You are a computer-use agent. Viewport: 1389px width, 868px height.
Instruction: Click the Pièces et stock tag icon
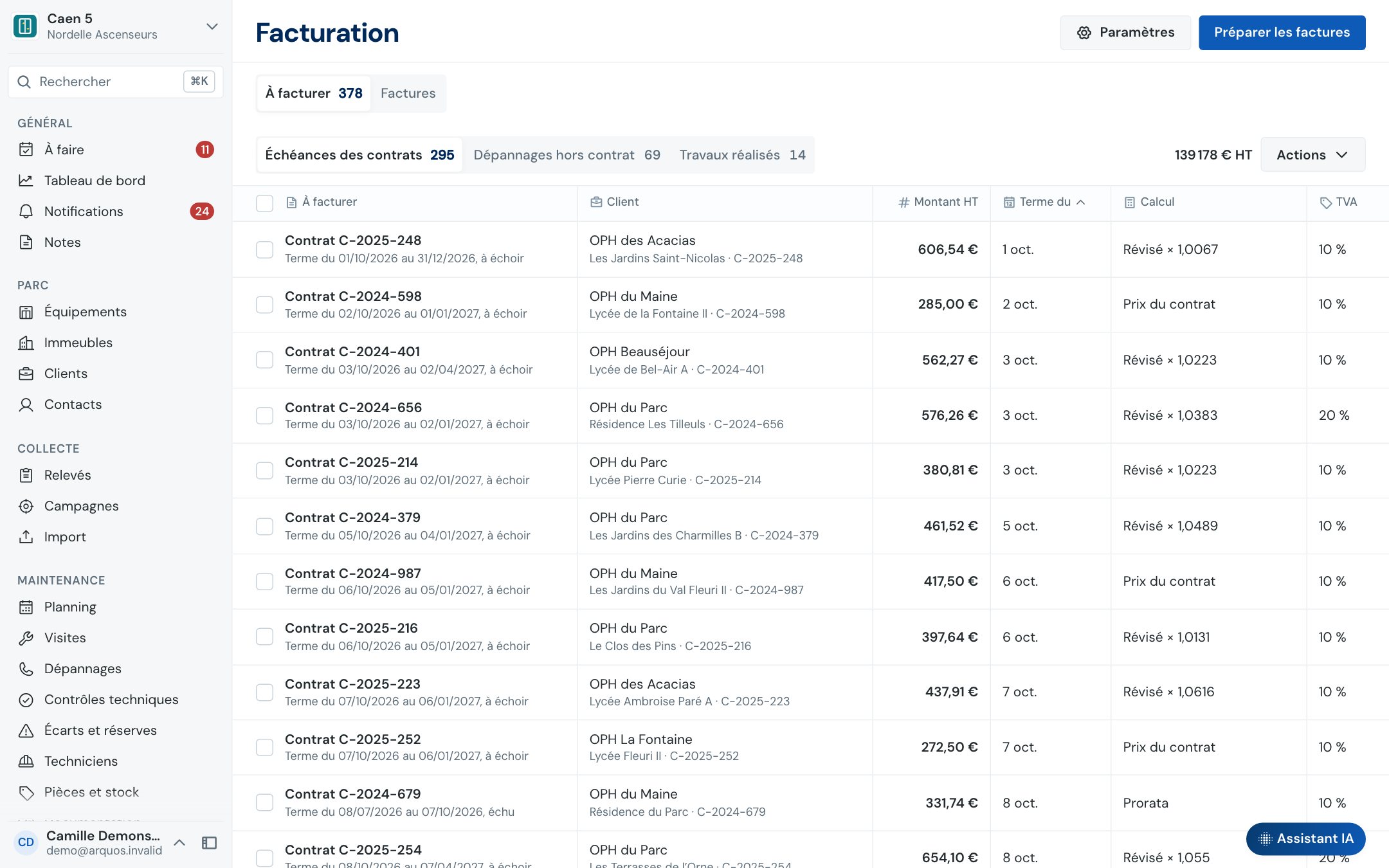tap(26, 792)
